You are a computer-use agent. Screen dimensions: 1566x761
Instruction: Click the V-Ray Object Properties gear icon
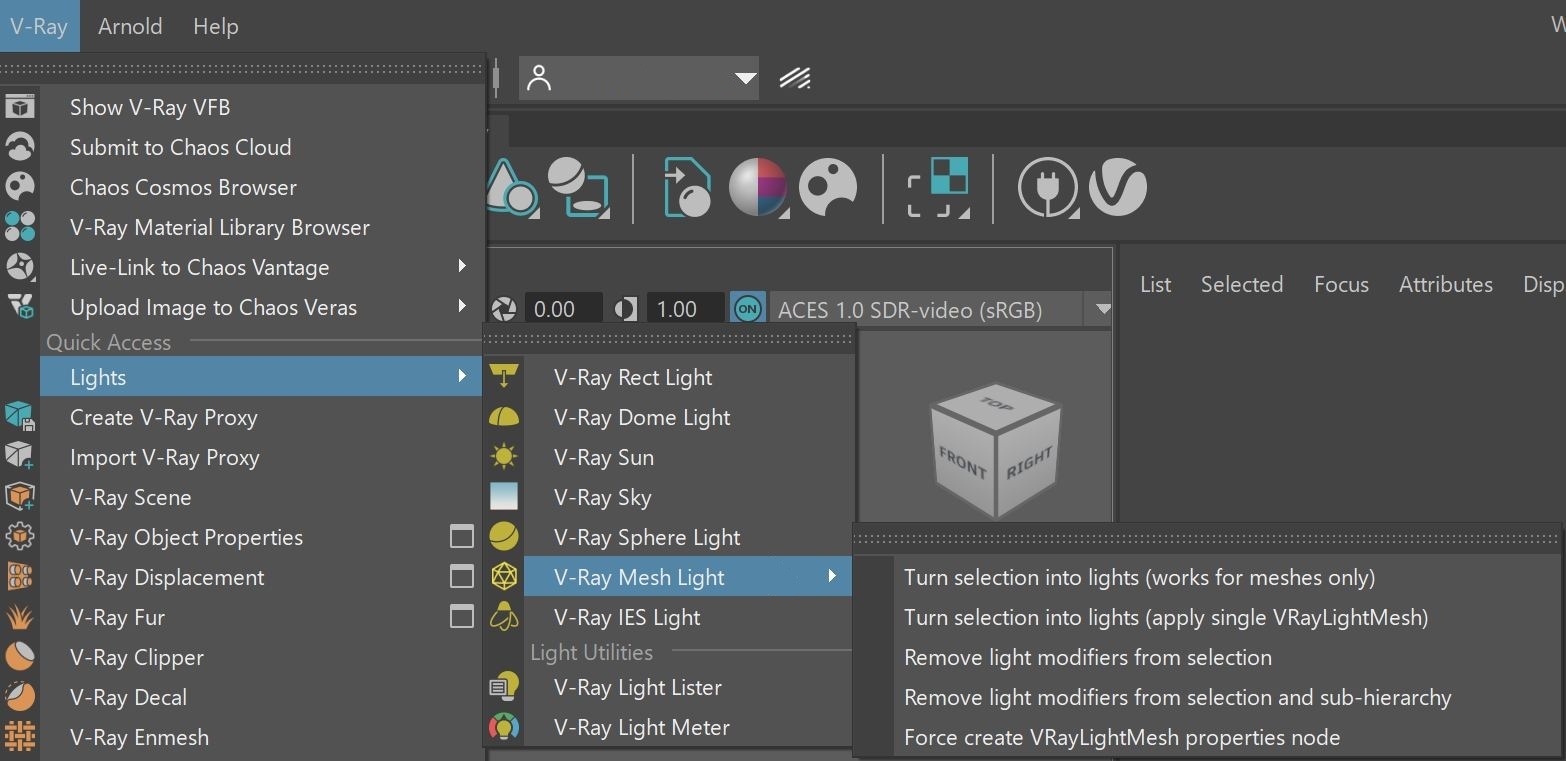point(20,536)
